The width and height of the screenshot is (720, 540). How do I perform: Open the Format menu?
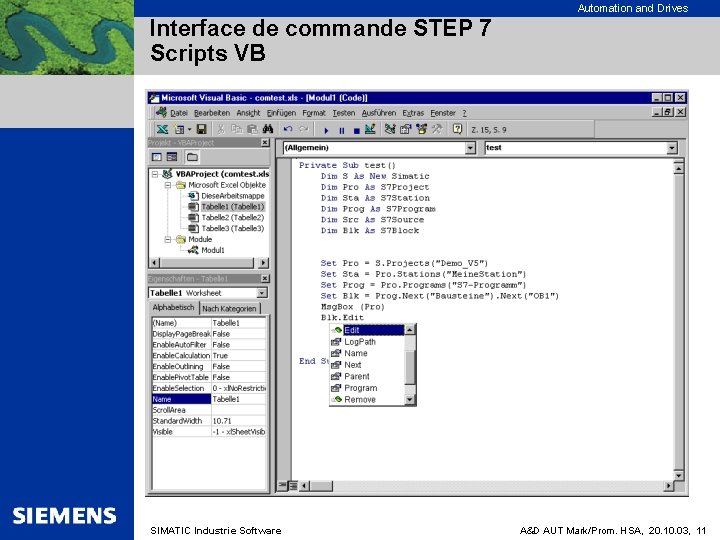pyautogui.click(x=314, y=113)
